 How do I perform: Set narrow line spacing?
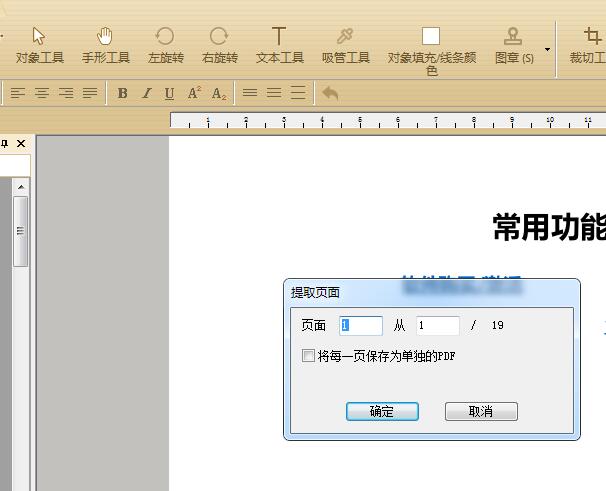click(x=250, y=93)
